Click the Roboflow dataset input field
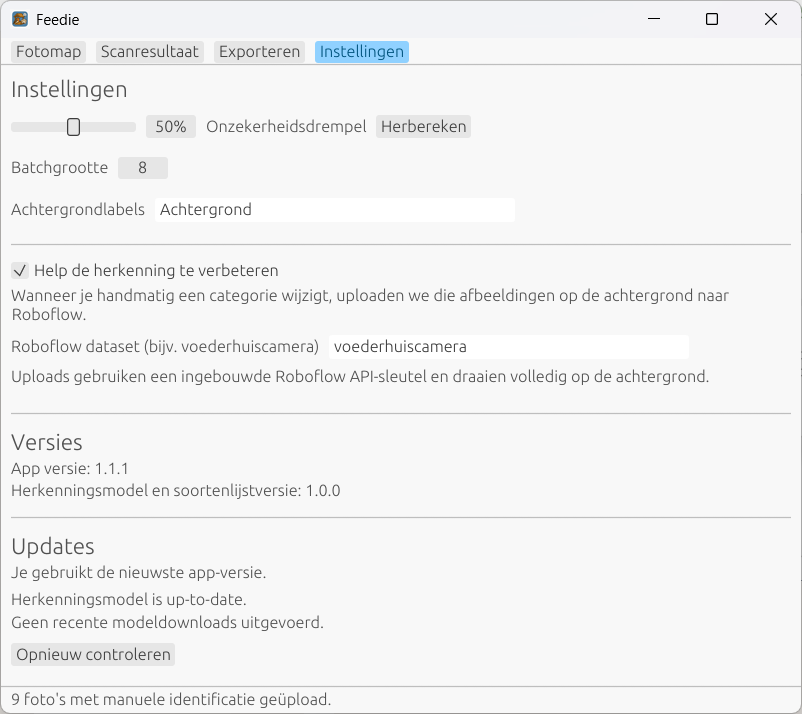 pyautogui.click(x=508, y=347)
